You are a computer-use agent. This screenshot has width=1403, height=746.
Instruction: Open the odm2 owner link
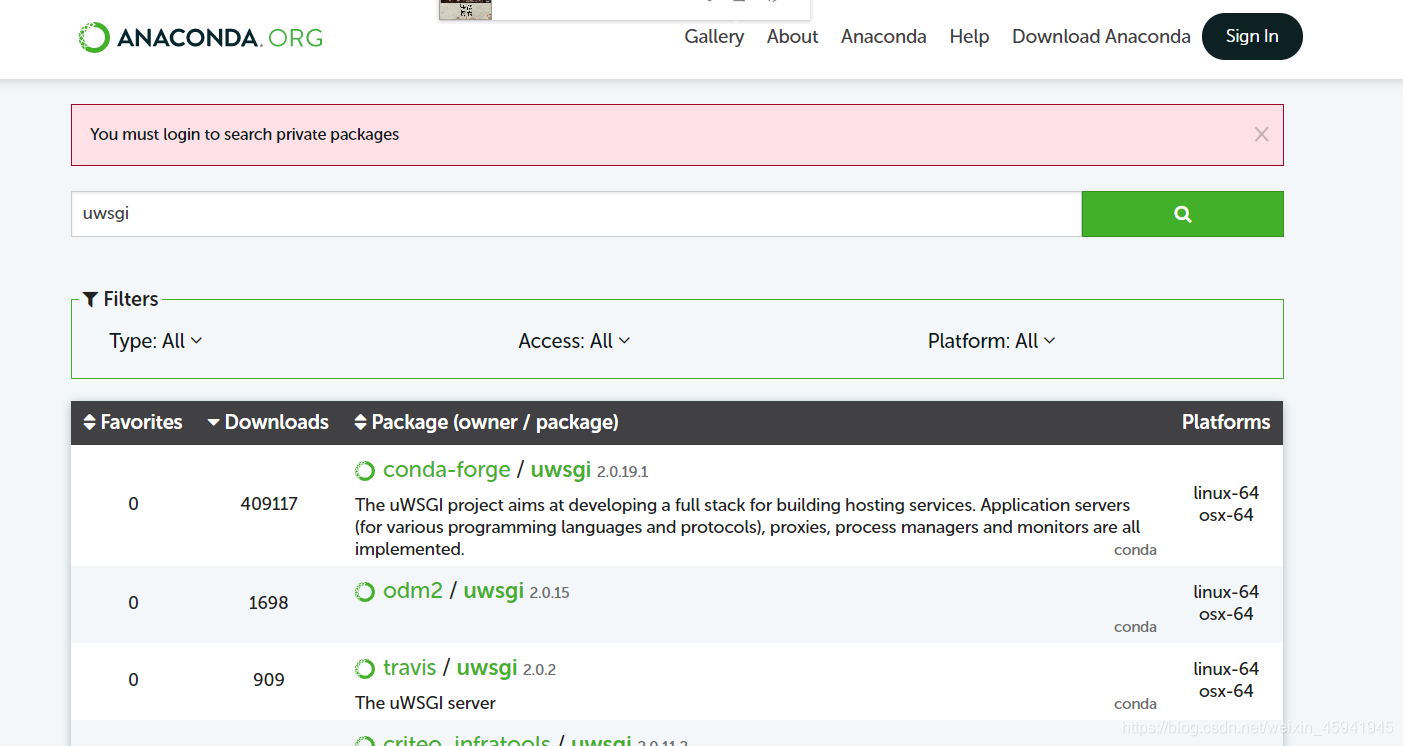[413, 591]
